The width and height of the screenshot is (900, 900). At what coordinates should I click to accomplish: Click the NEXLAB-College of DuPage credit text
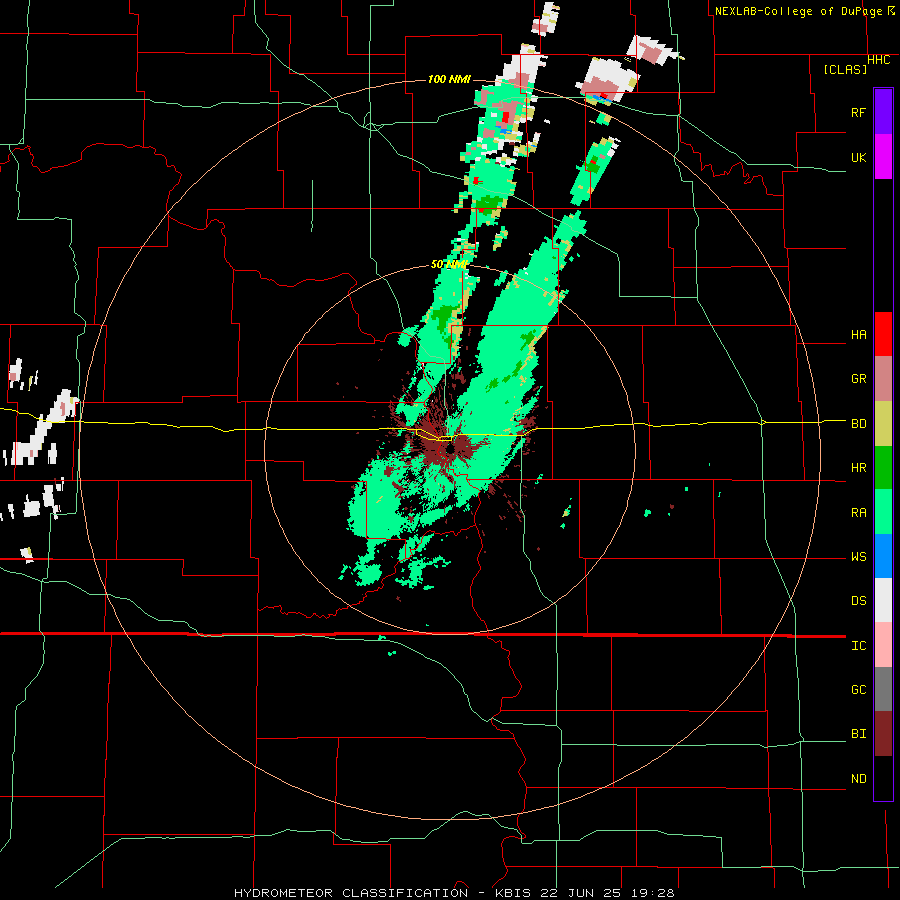pos(800,11)
